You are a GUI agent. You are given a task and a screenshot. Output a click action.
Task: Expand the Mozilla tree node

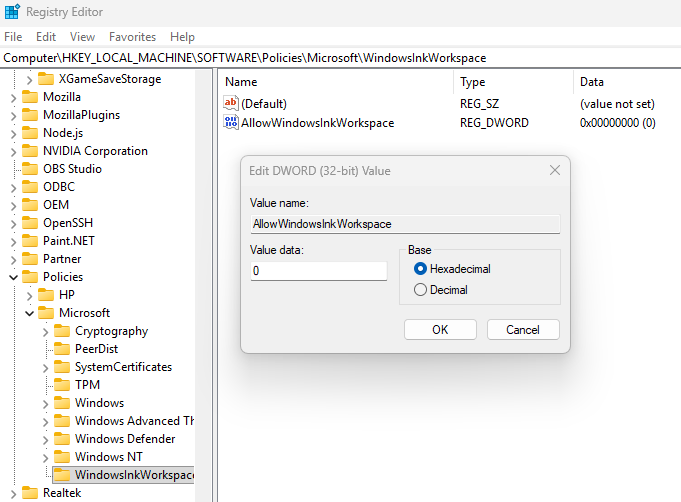point(13,98)
